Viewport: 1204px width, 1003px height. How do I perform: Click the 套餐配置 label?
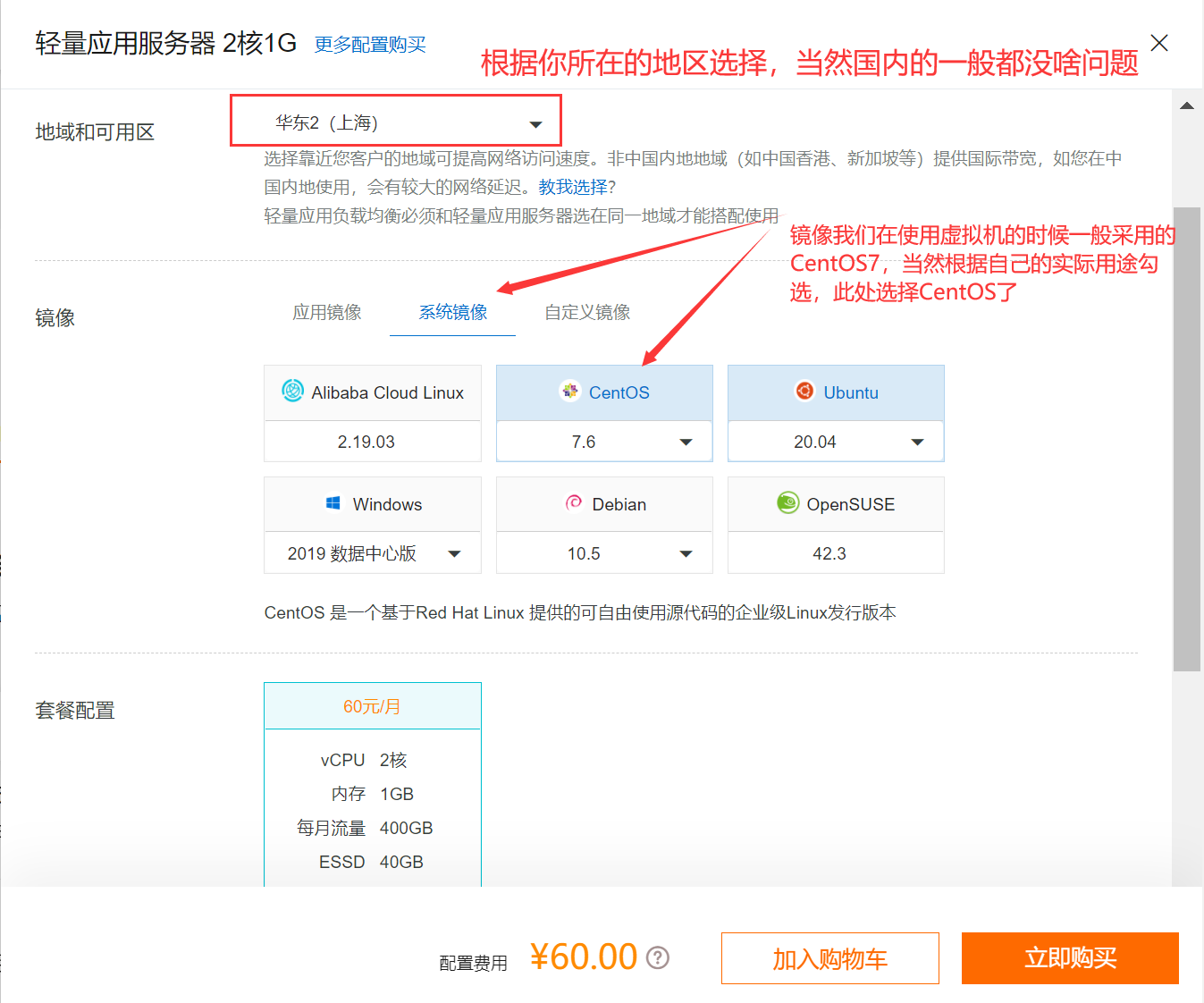[75, 711]
